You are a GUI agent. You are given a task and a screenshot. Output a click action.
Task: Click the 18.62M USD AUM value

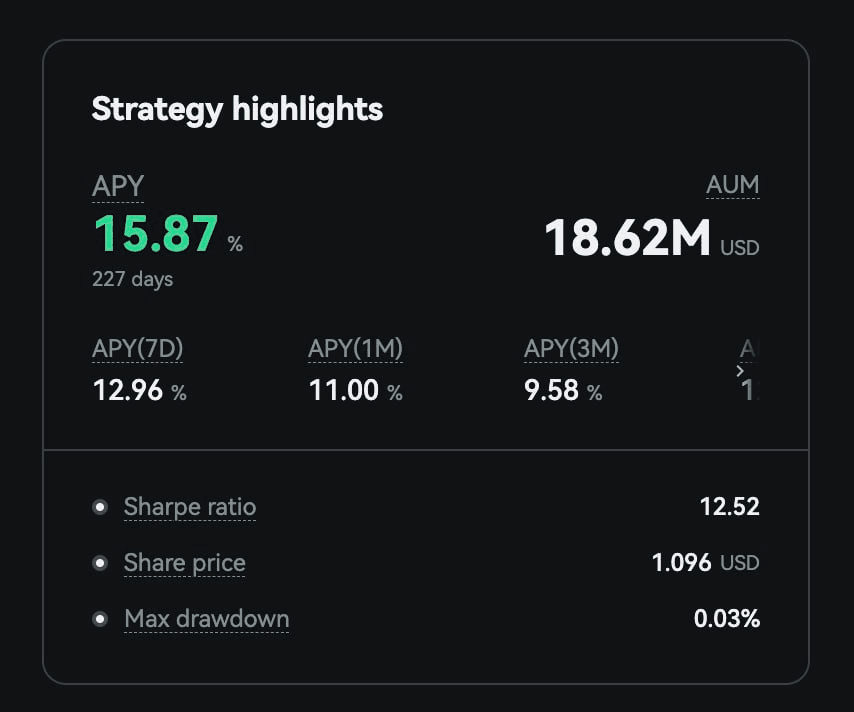(x=652, y=238)
